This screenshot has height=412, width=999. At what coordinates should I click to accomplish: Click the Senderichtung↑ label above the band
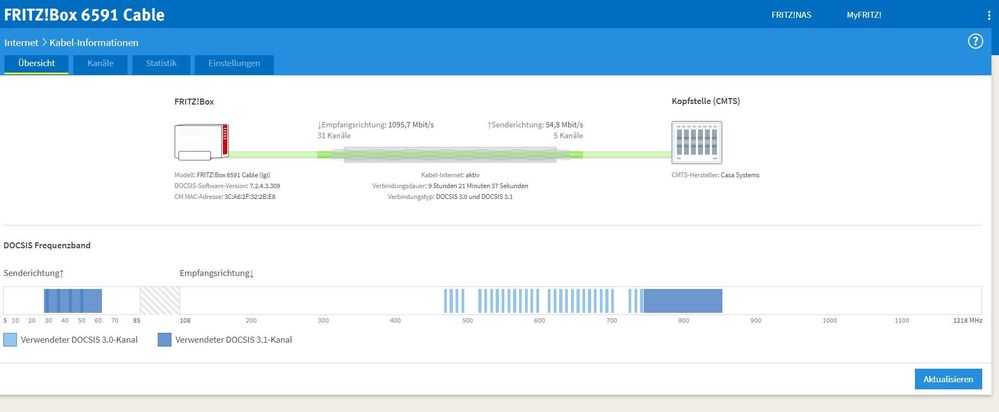[34, 273]
